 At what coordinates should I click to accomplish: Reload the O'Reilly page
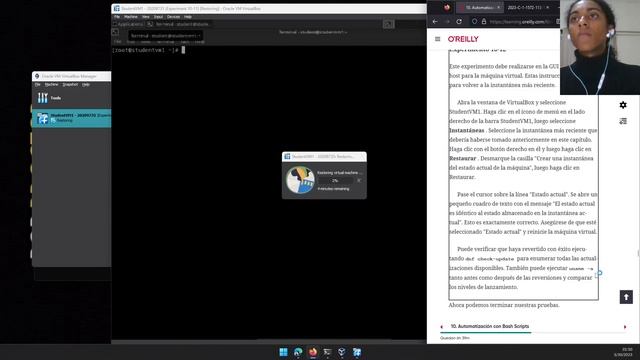[459, 22]
